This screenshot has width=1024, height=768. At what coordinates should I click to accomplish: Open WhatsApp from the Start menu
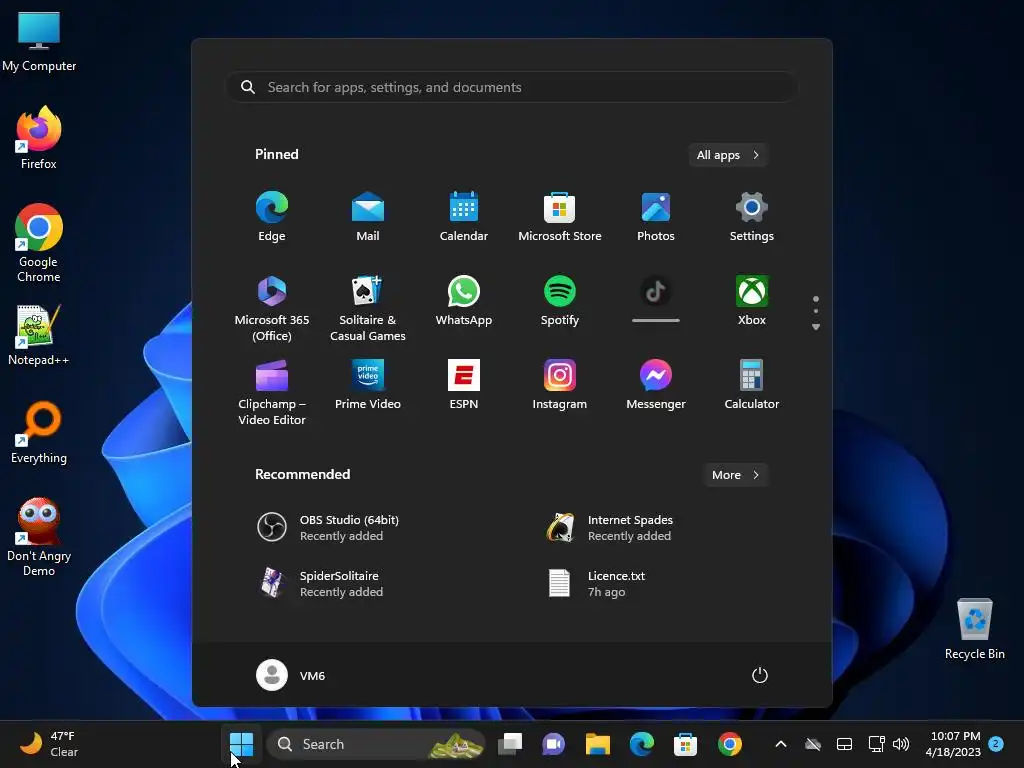[464, 300]
